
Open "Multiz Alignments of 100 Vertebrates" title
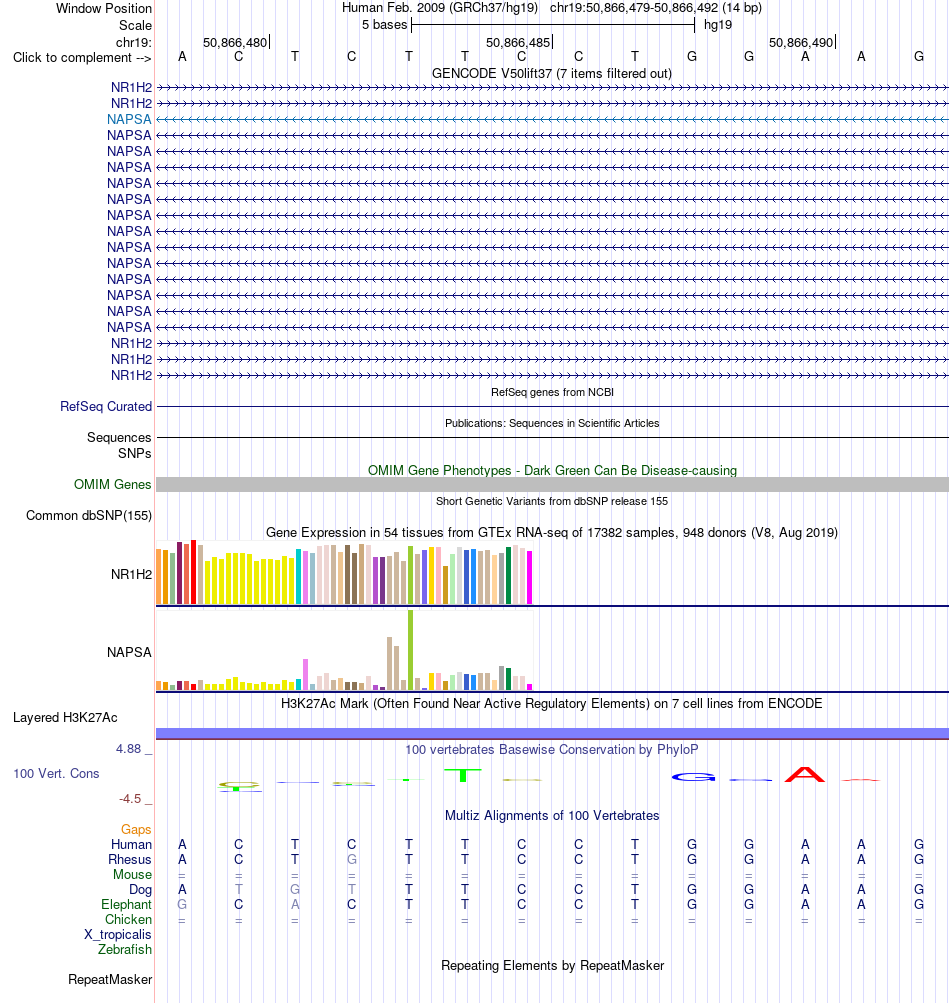[x=552, y=816]
